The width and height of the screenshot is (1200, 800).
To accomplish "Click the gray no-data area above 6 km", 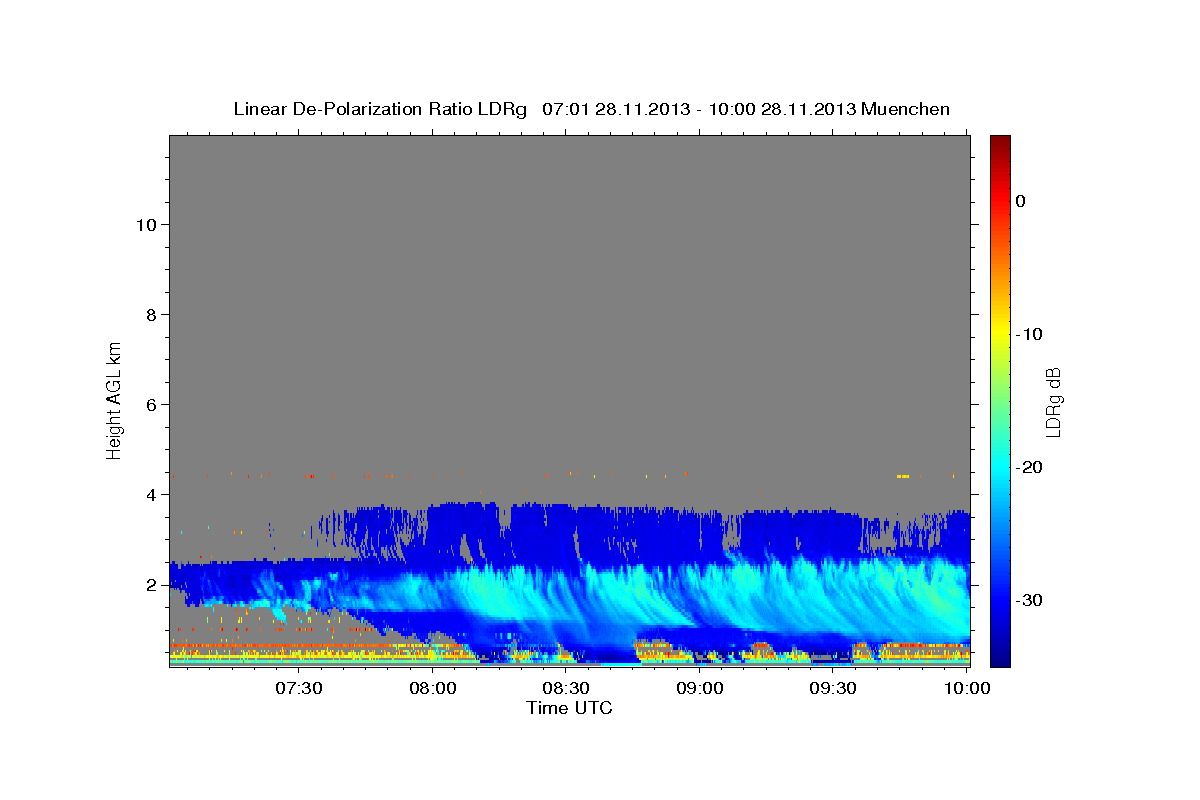I will (x=569, y=270).
